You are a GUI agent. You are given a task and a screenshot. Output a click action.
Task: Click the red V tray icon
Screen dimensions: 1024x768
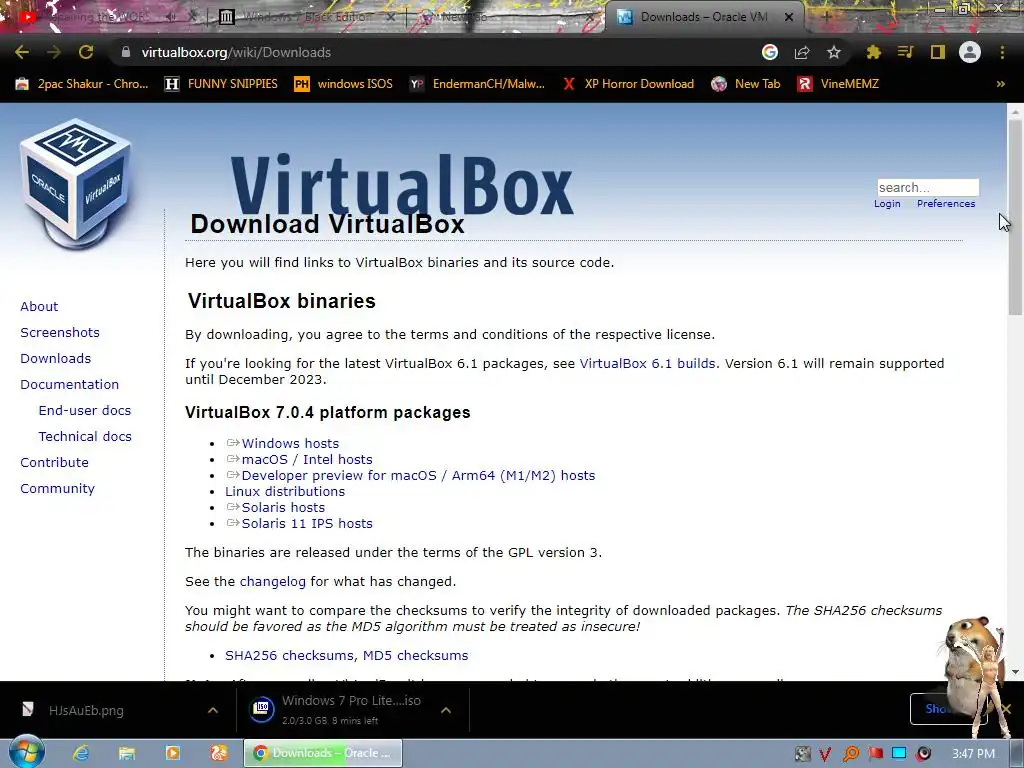click(825, 754)
